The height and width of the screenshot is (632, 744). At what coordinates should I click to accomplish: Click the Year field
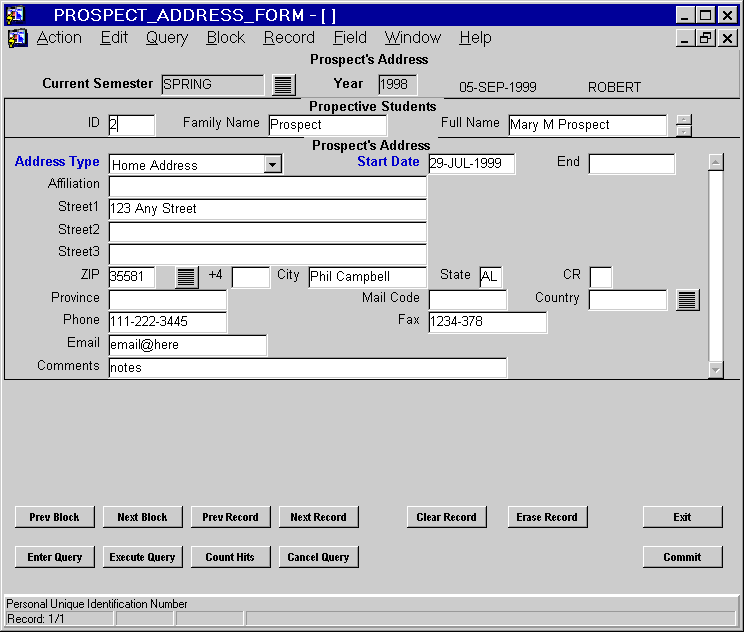click(398, 84)
